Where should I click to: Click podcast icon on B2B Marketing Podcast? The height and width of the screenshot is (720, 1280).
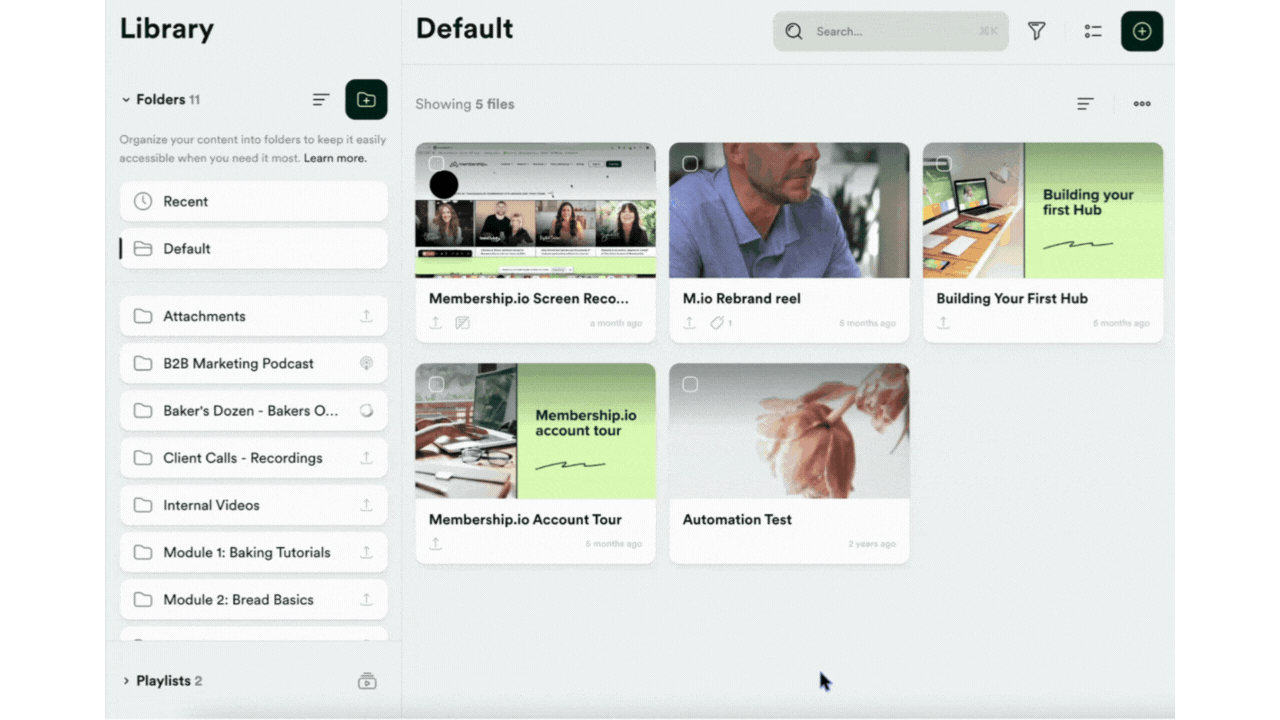coord(366,363)
